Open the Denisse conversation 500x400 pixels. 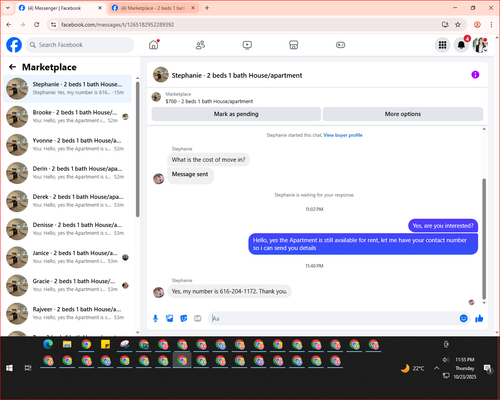click(x=68, y=229)
